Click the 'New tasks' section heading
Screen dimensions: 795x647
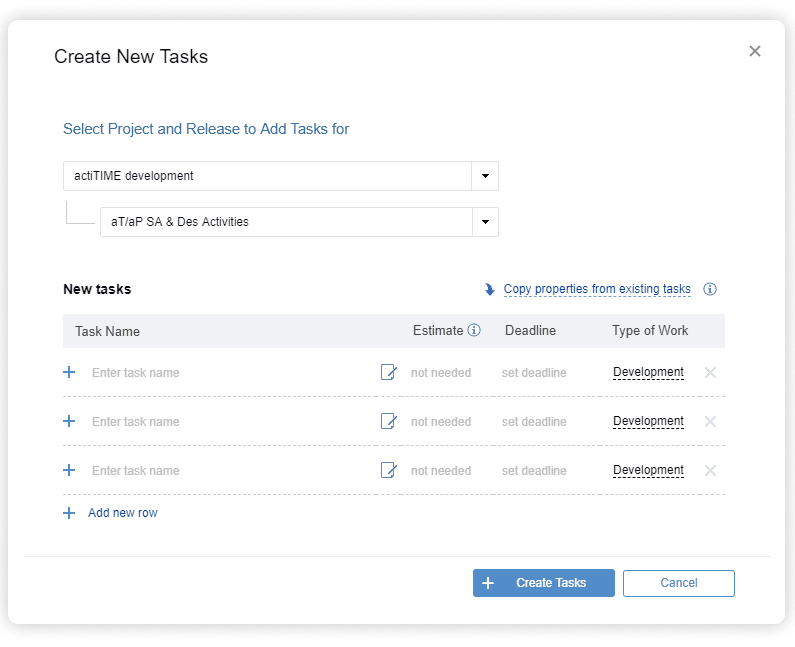click(x=97, y=289)
